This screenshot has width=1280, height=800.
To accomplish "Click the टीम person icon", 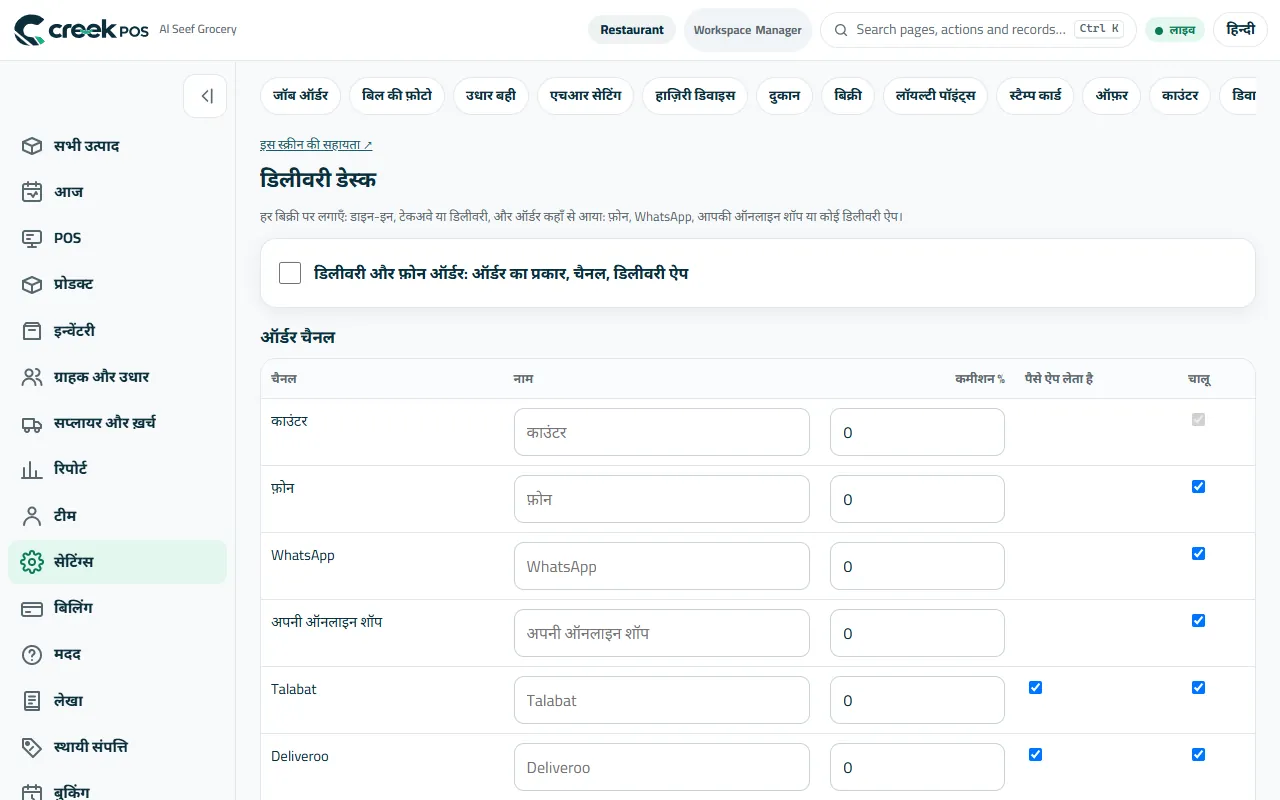I will pos(32,516).
